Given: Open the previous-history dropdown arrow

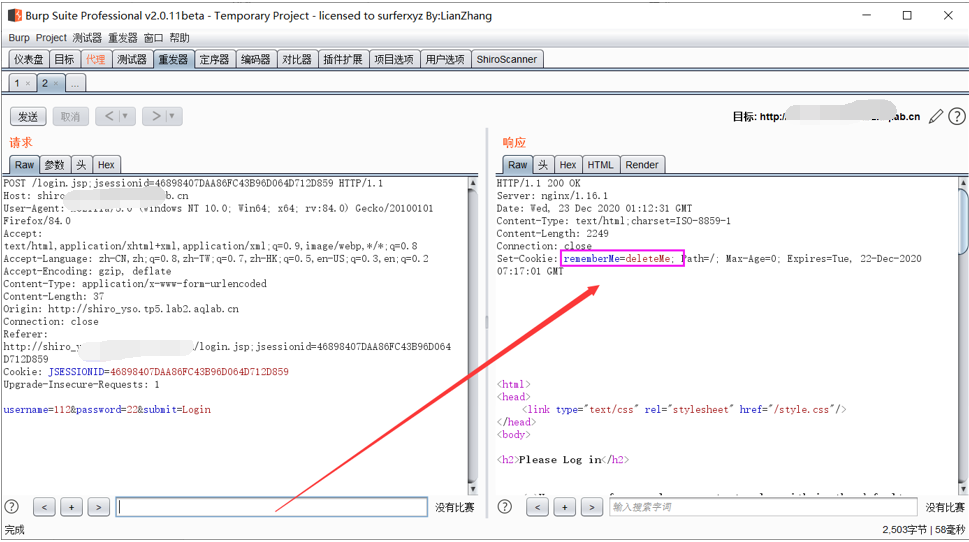Looking at the screenshot, I should point(126,116).
